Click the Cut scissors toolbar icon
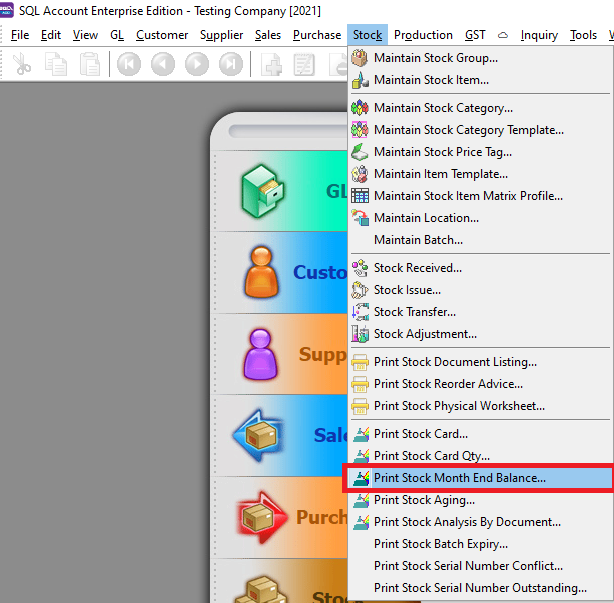Image resolution: width=614 pixels, height=603 pixels. click(22, 65)
